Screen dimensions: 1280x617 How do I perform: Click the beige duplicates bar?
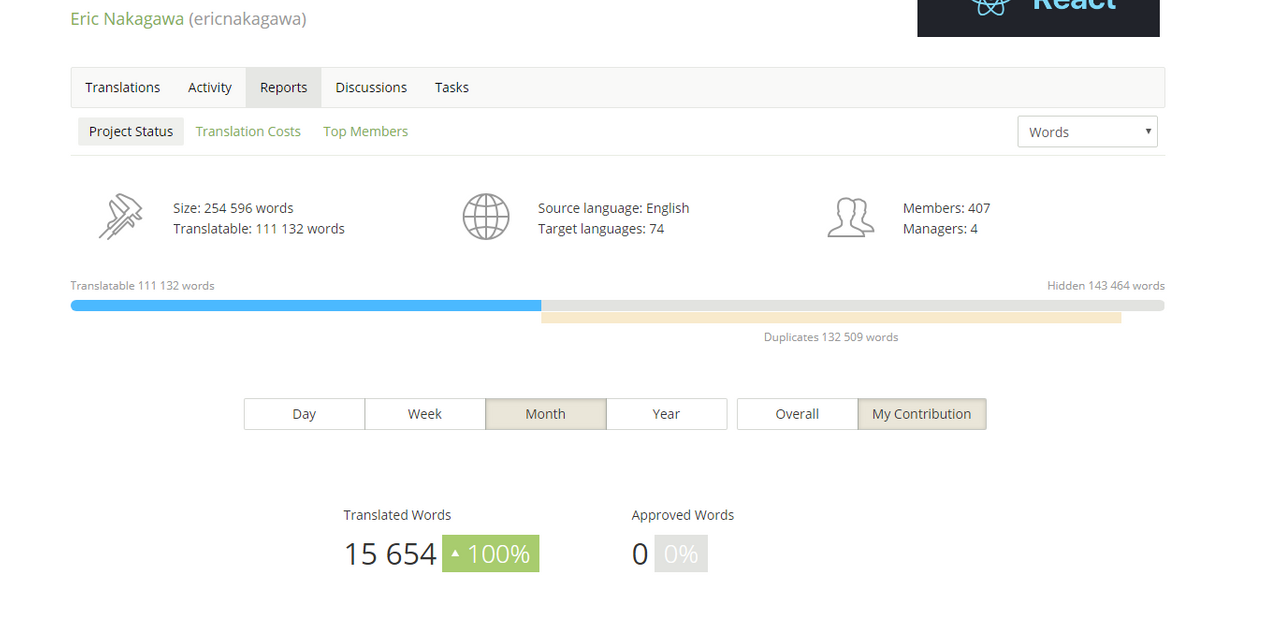831,317
